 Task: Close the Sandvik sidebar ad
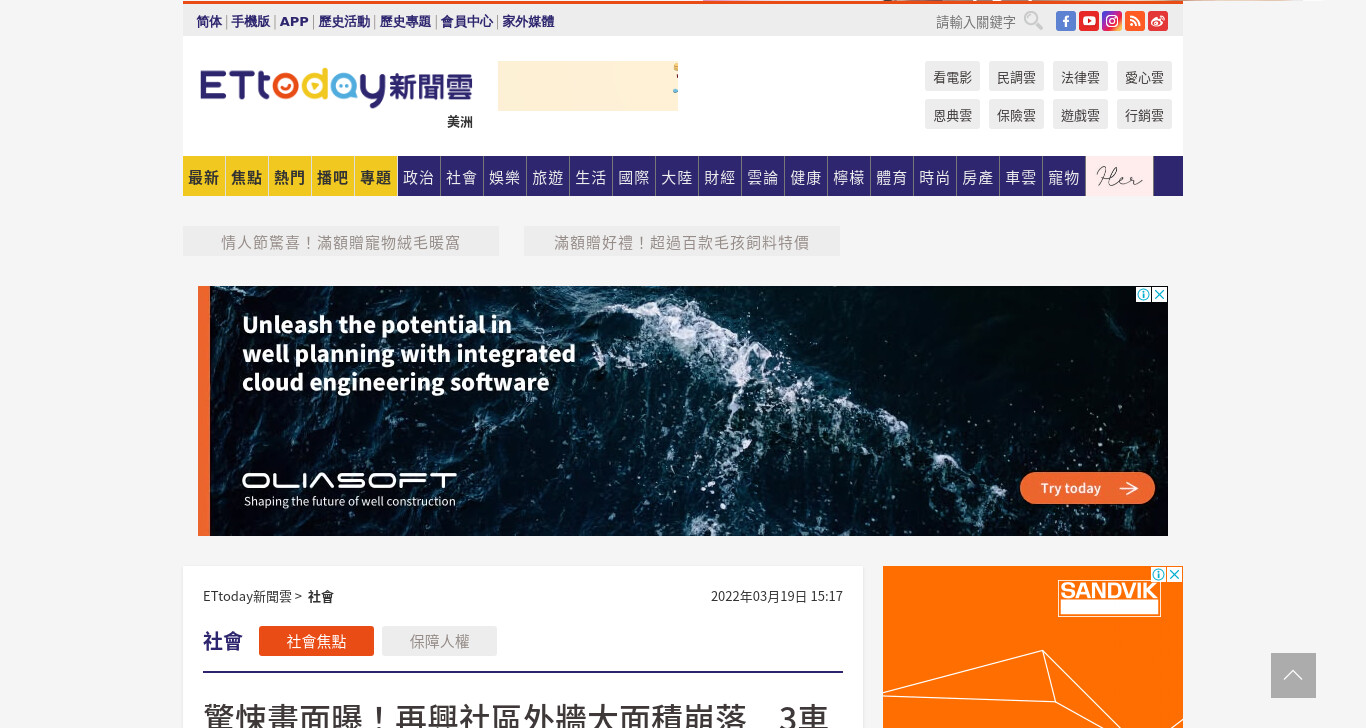pyautogui.click(x=1175, y=574)
